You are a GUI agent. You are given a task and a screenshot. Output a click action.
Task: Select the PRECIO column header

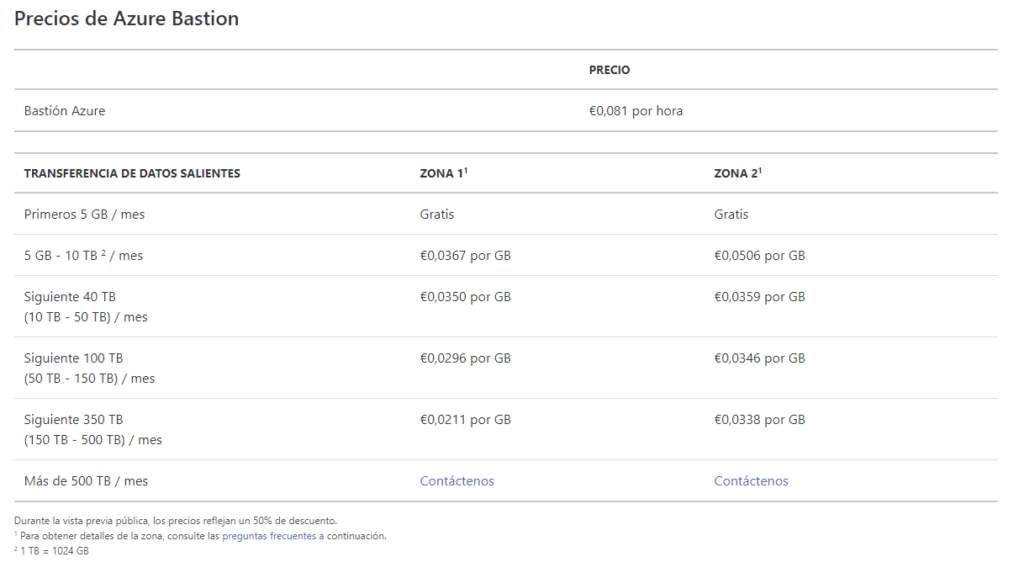(x=609, y=70)
